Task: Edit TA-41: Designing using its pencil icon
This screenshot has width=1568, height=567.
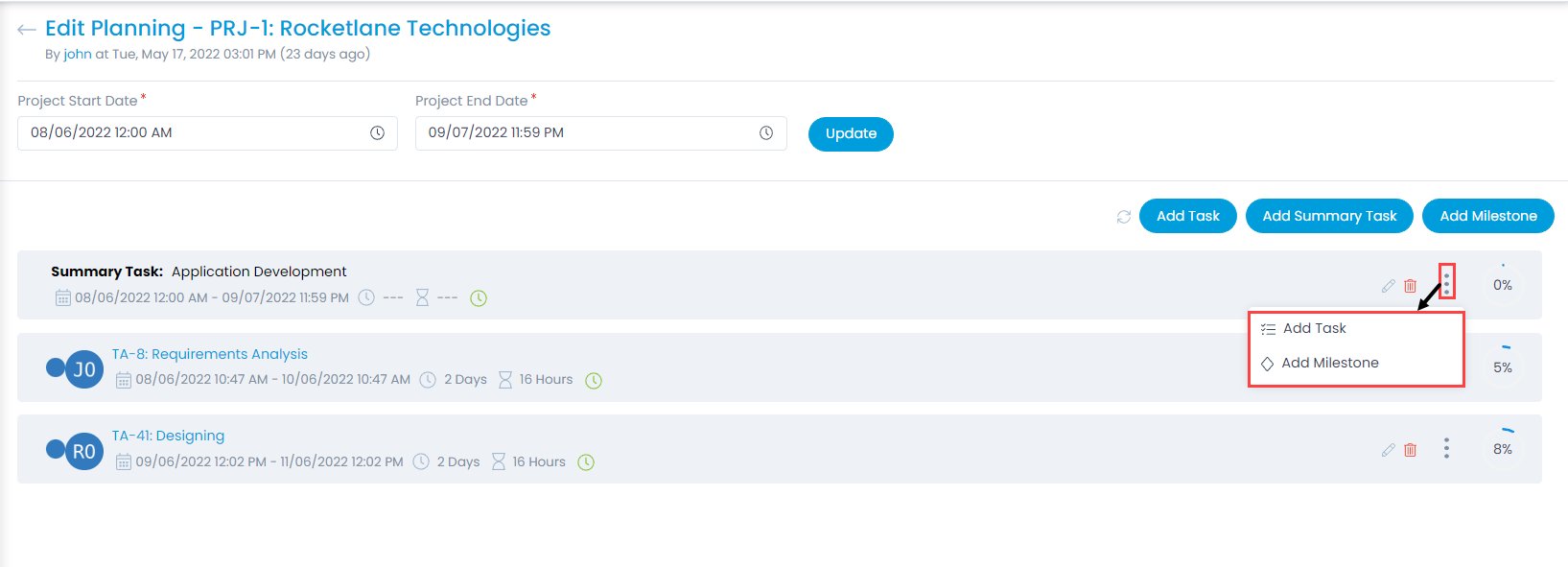Action: tap(1388, 448)
